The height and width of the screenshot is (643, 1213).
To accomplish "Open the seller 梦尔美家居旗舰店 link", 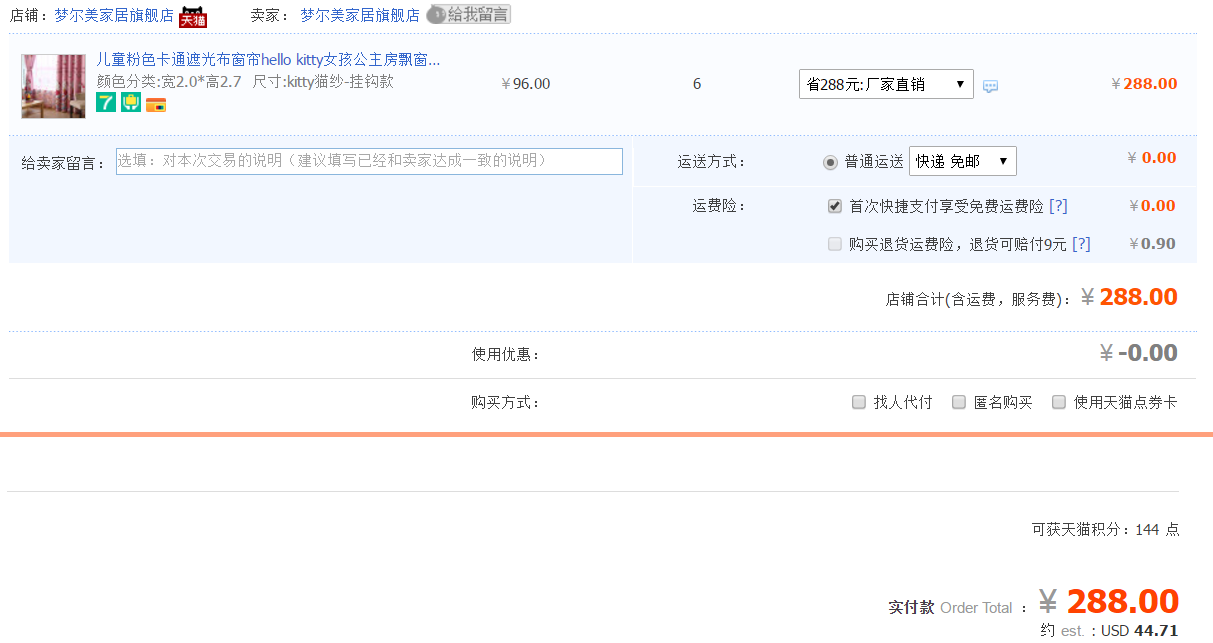I will [x=360, y=16].
